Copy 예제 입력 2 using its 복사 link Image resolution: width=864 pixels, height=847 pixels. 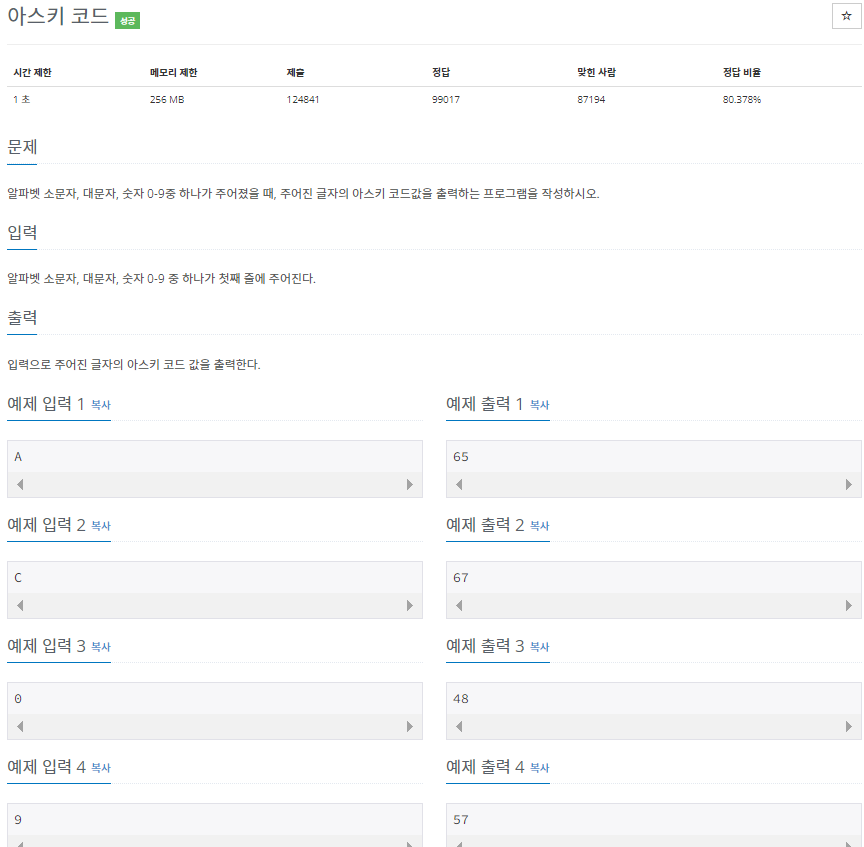(x=103, y=527)
